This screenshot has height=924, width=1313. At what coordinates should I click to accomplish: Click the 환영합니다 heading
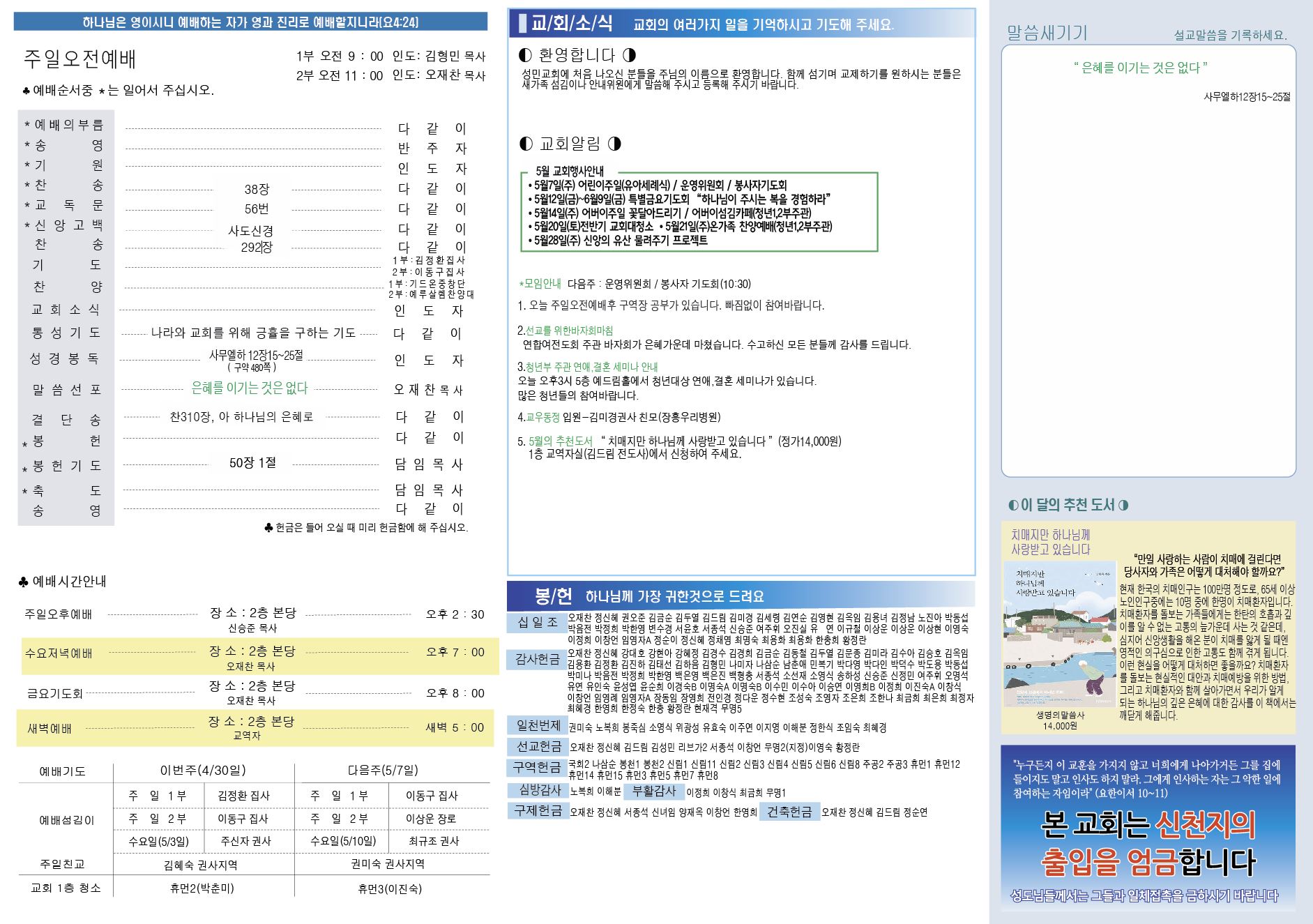[x=577, y=54]
